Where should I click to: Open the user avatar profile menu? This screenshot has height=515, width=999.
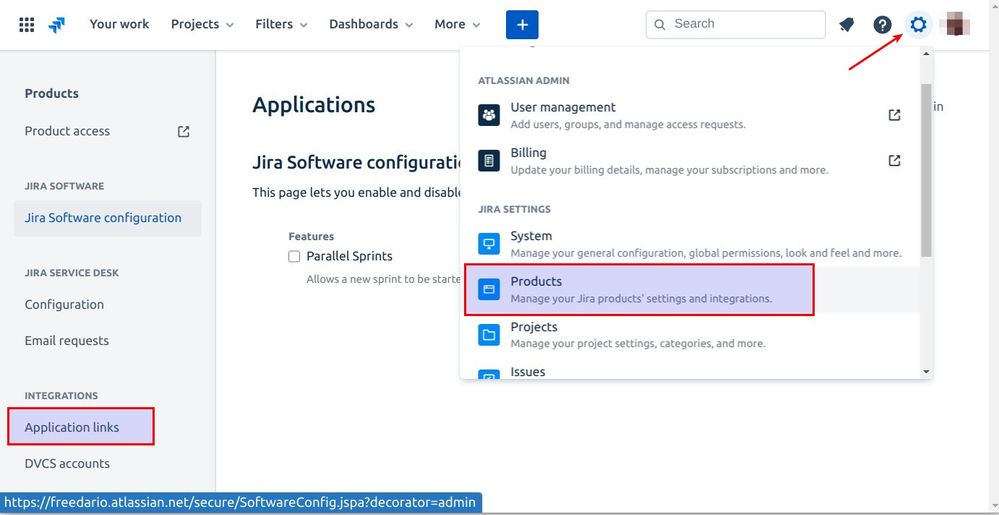958,25
